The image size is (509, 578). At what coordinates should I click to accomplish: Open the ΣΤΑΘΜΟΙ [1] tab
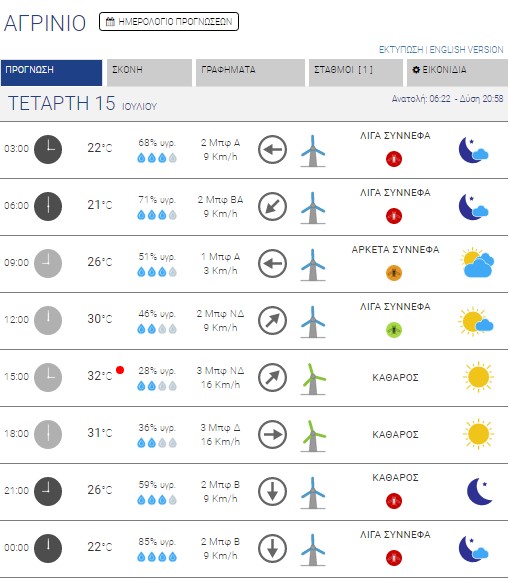click(x=356, y=73)
